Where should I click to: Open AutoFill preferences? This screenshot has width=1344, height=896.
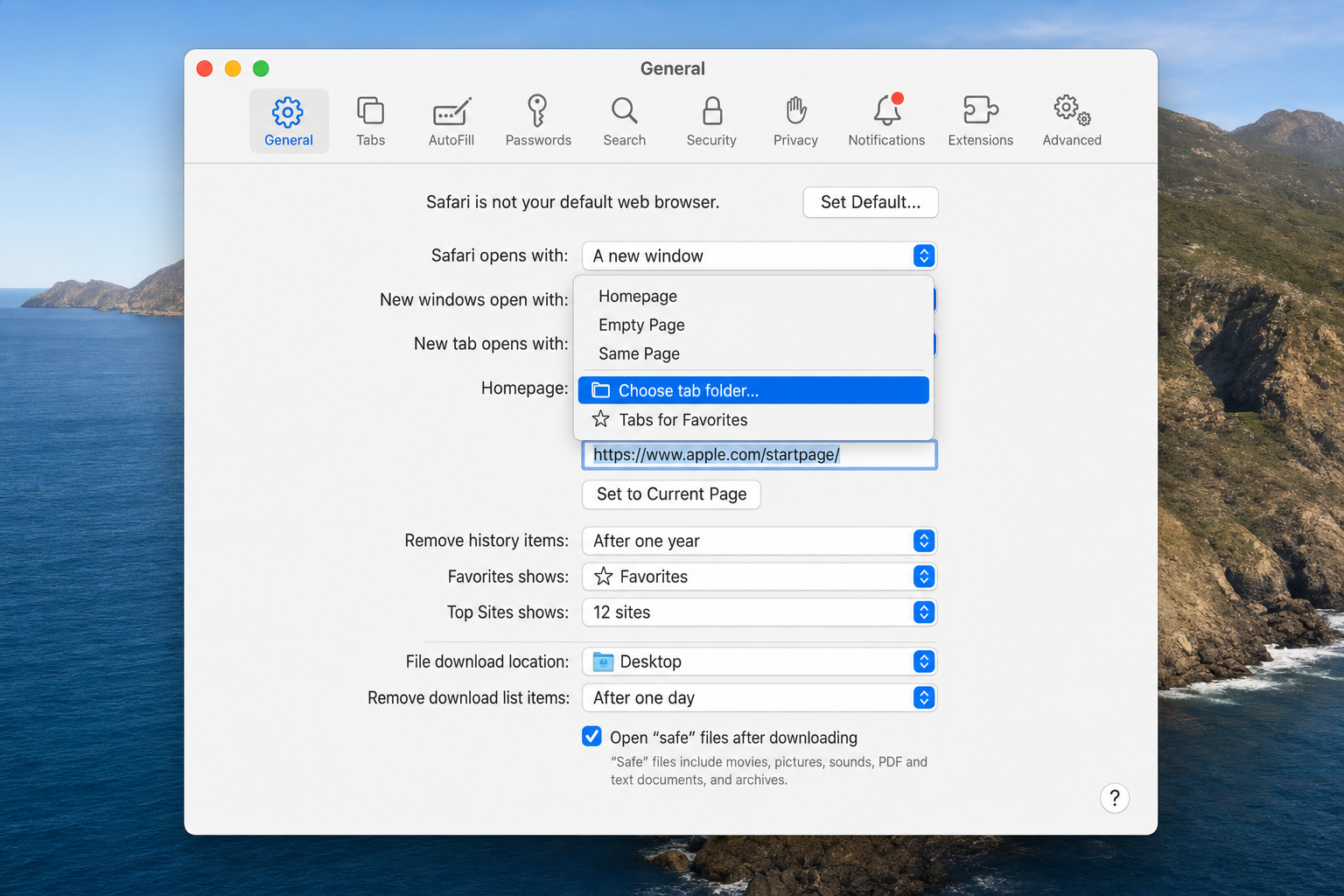(451, 122)
